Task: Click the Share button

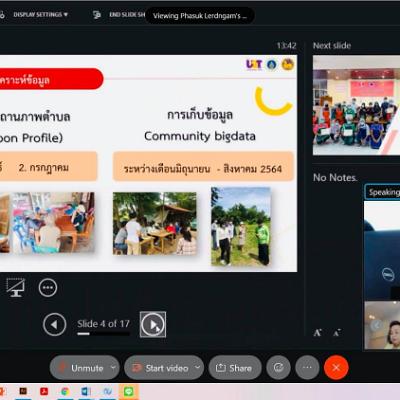Action: (235, 368)
